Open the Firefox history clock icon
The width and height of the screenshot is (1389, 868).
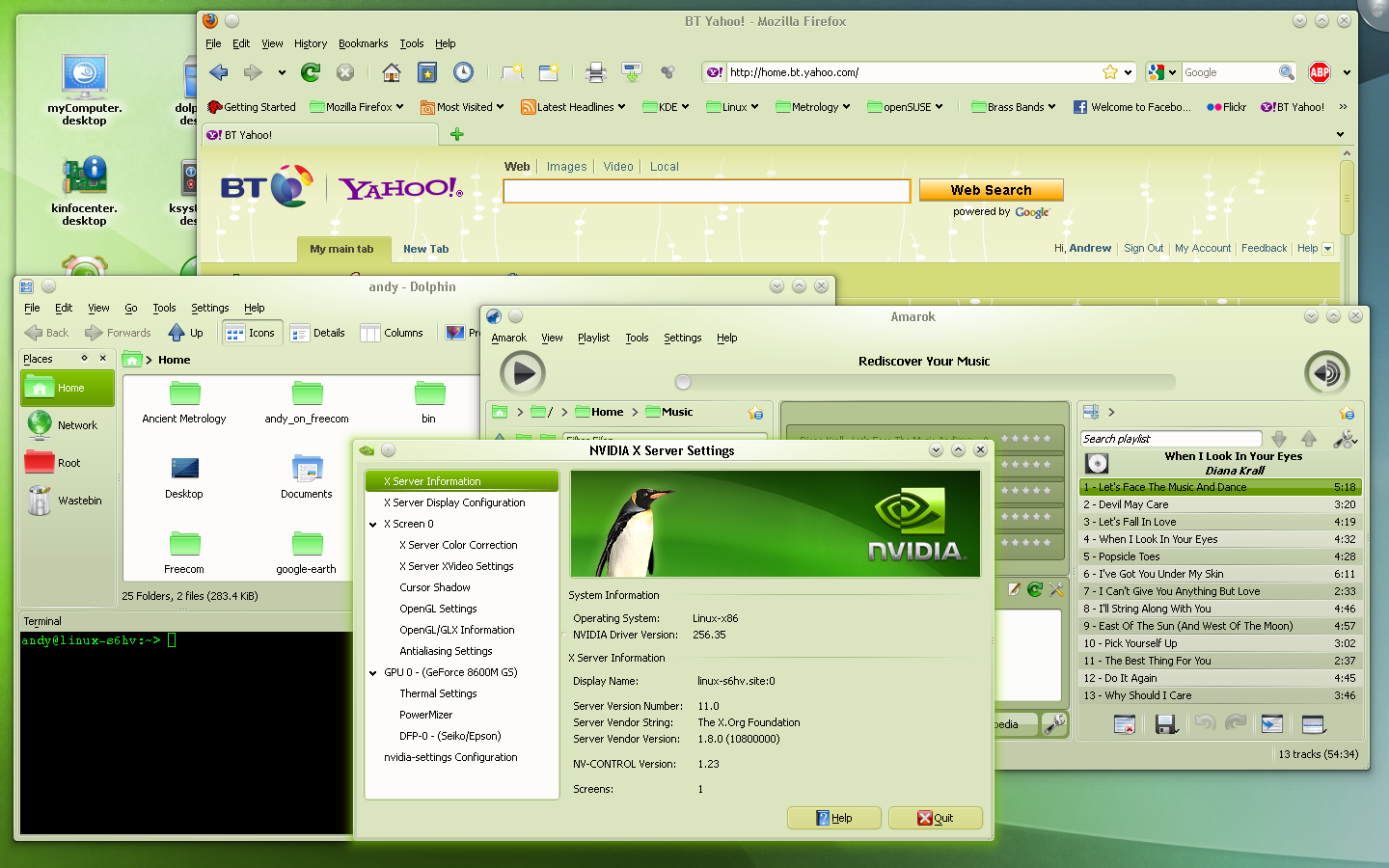[x=464, y=72]
